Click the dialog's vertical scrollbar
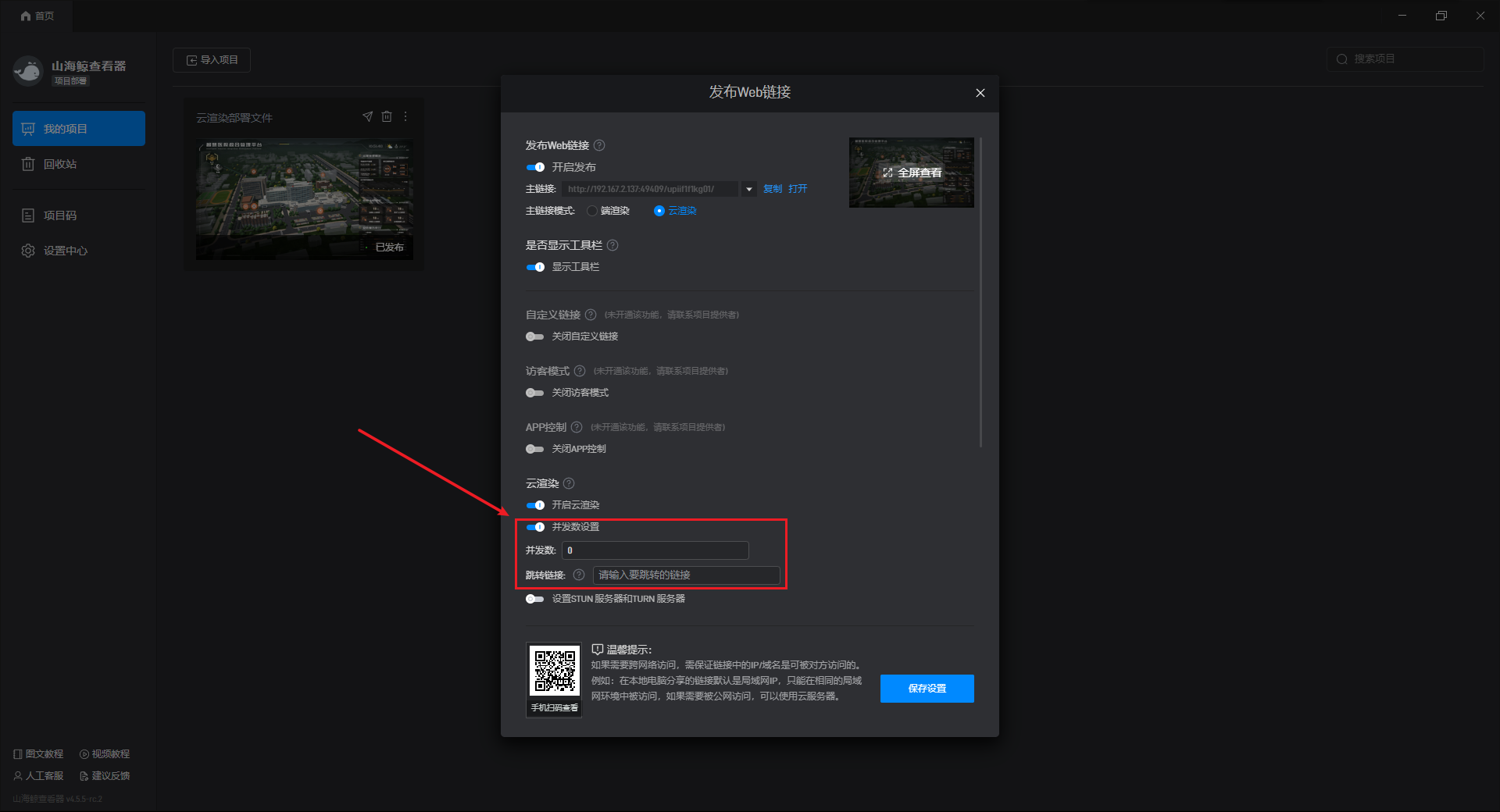1500x812 pixels. click(x=980, y=292)
